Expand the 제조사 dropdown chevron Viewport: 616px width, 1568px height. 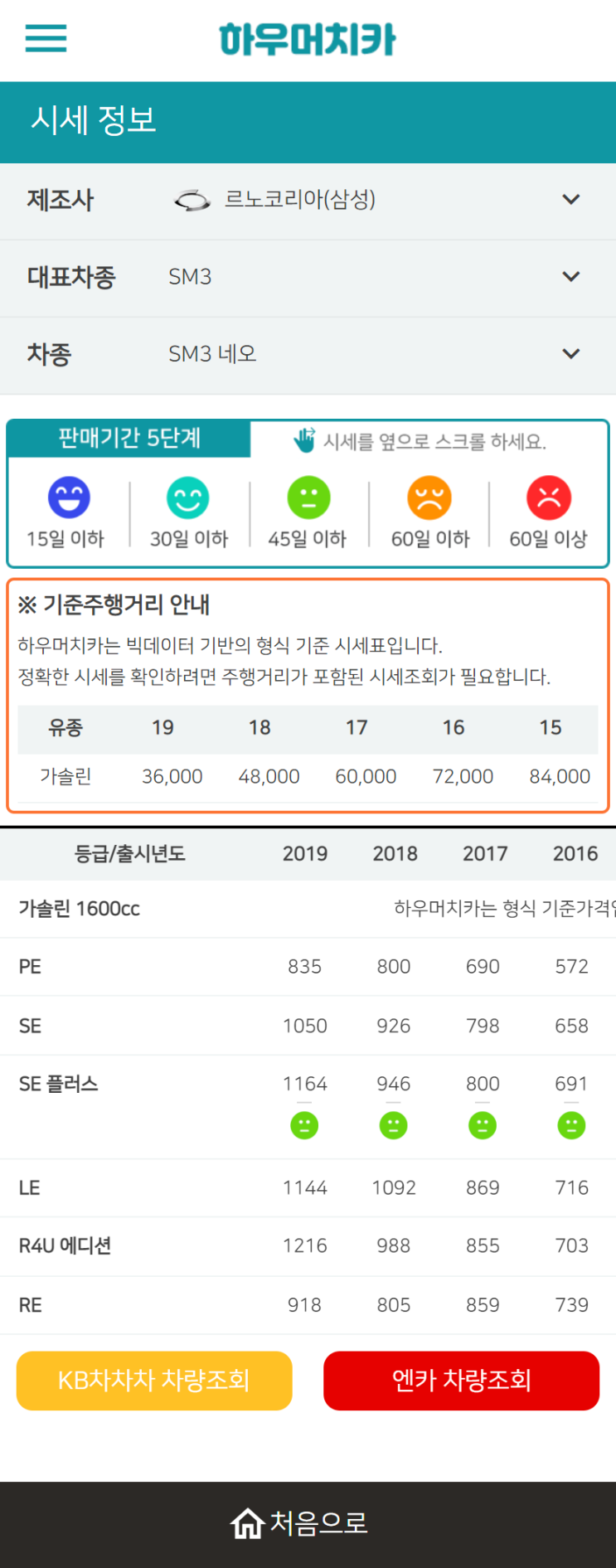click(570, 200)
